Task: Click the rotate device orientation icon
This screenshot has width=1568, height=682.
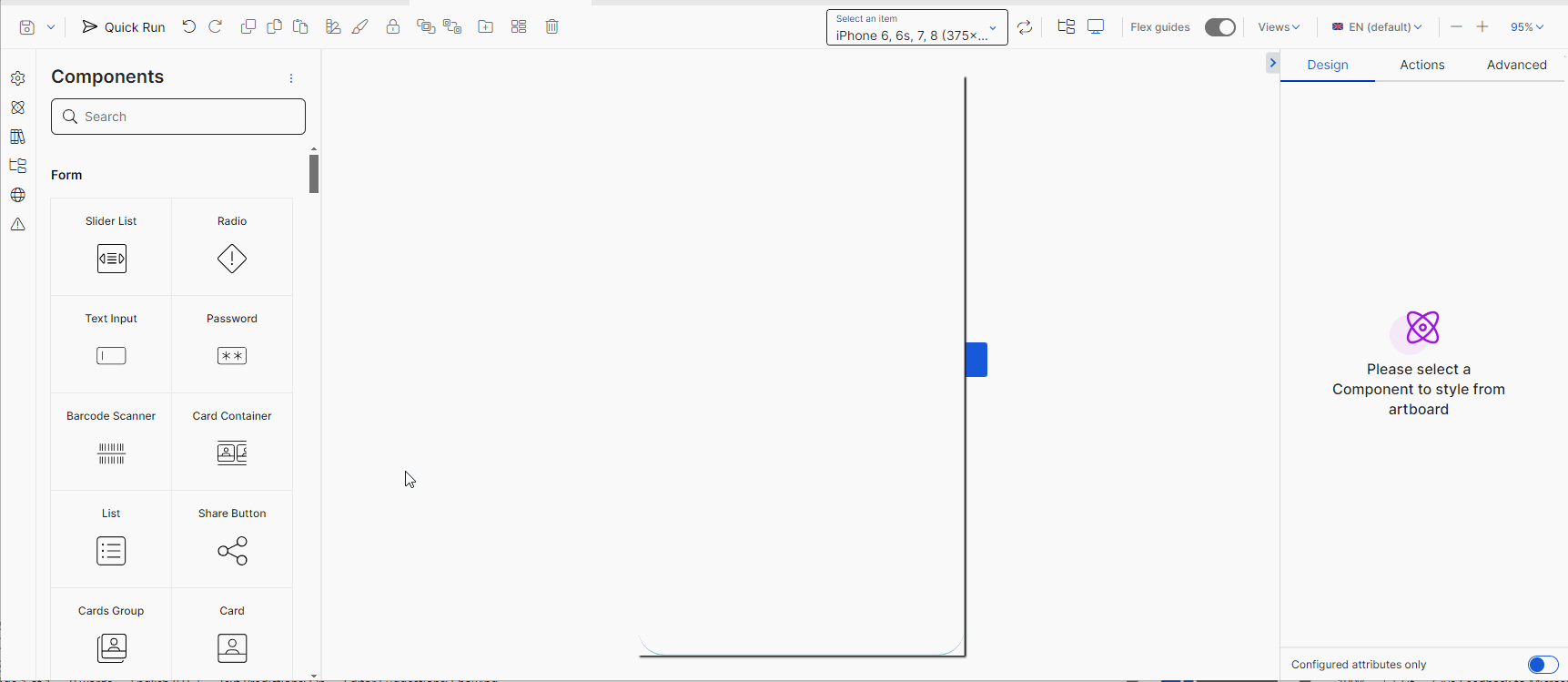Action: point(1025,27)
